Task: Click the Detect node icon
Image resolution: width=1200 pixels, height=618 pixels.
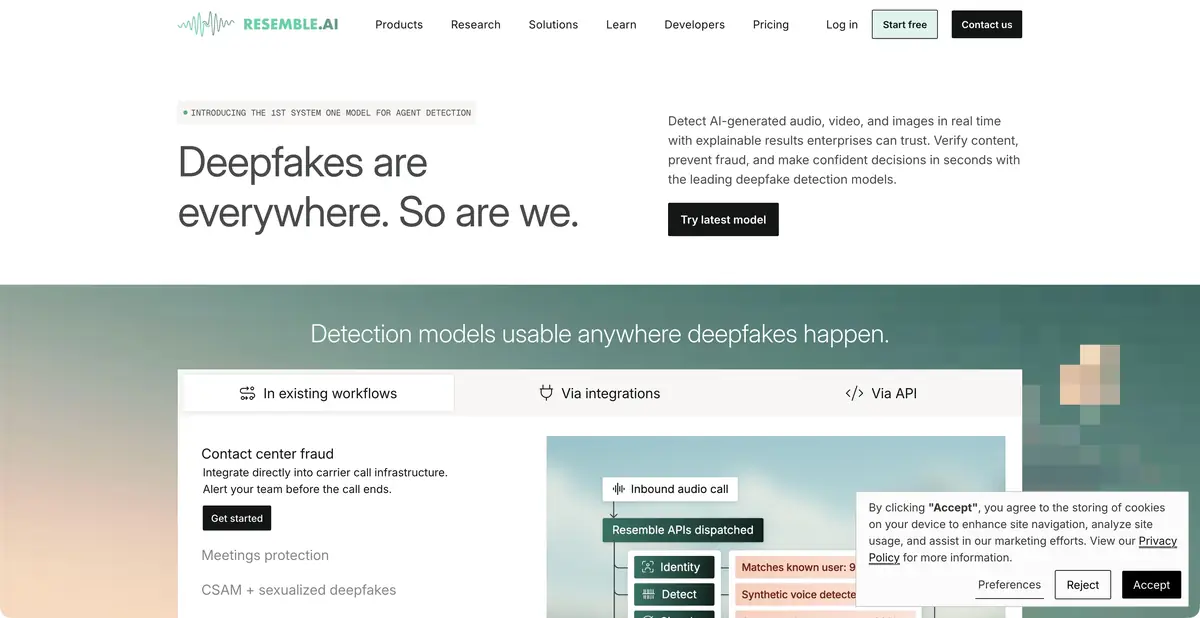Action: 648,594
